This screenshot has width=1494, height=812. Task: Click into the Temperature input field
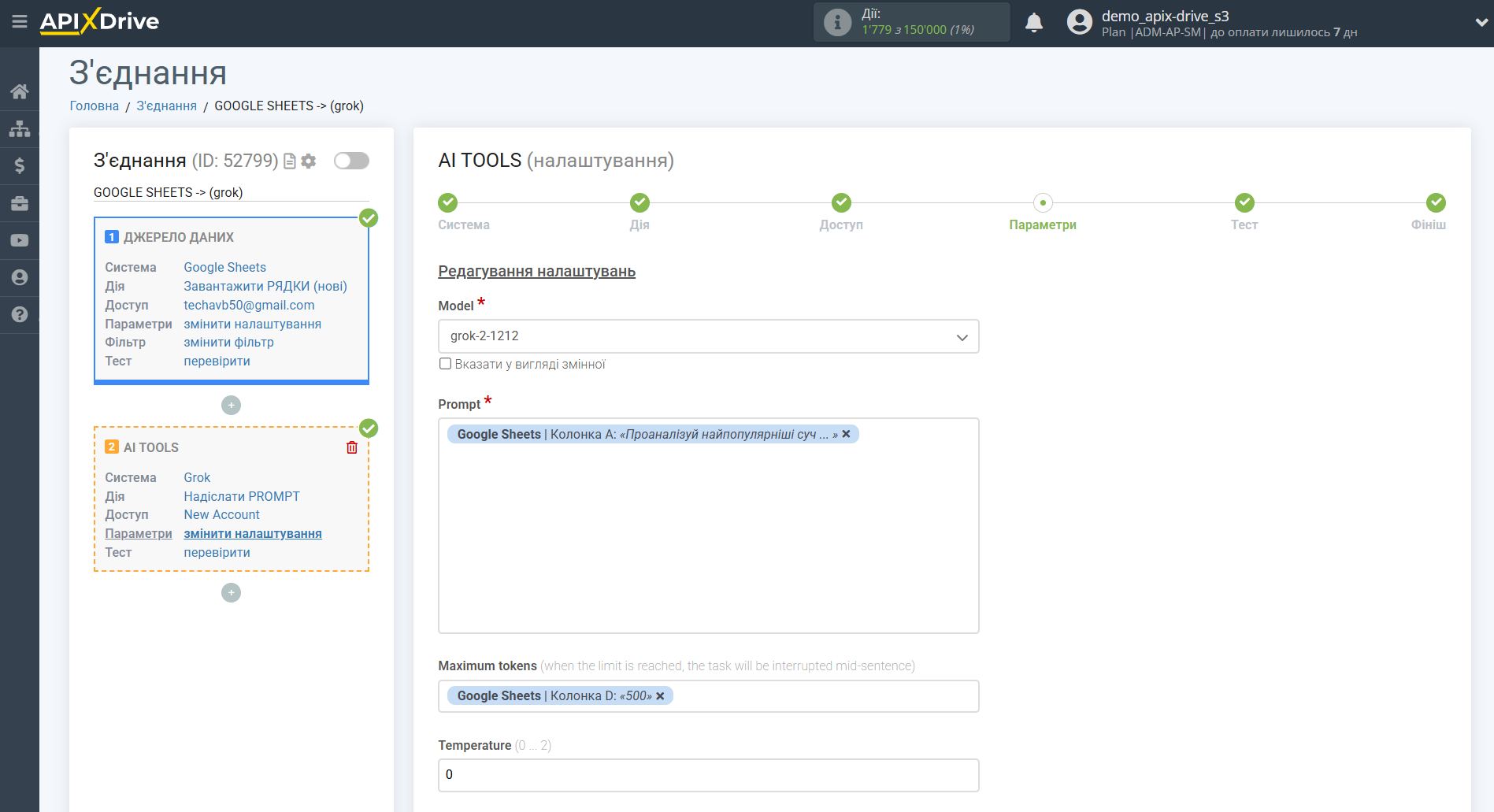click(707, 775)
